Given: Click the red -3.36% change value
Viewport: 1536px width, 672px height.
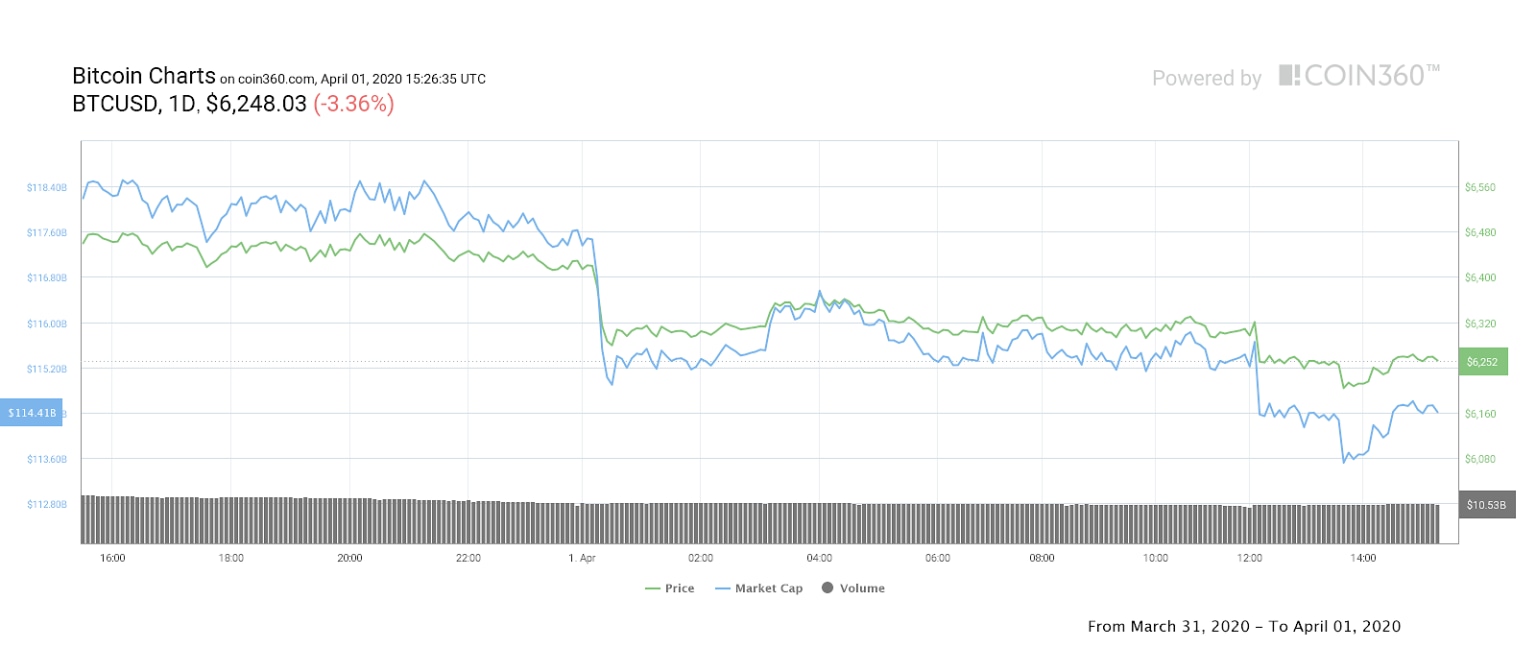Looking at the screenshot, I should point(353,103).
